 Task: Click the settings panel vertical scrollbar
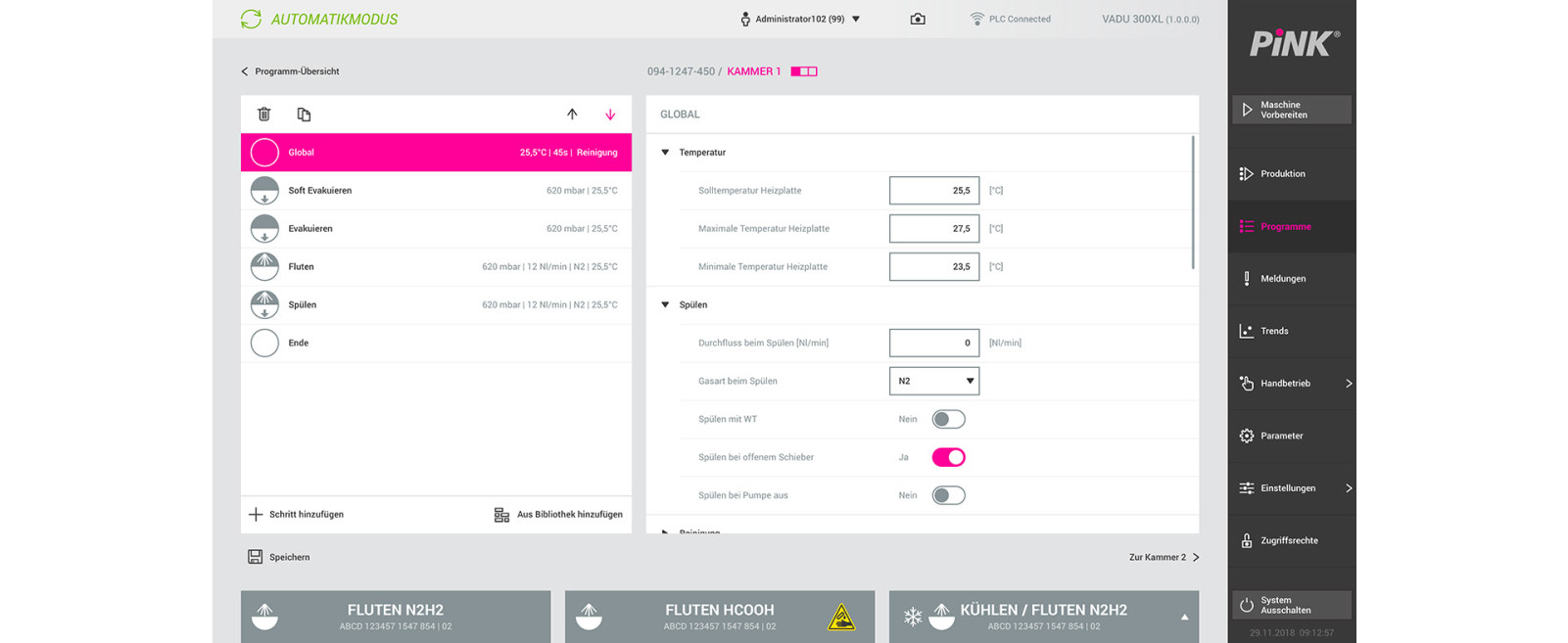point(1193,203)
